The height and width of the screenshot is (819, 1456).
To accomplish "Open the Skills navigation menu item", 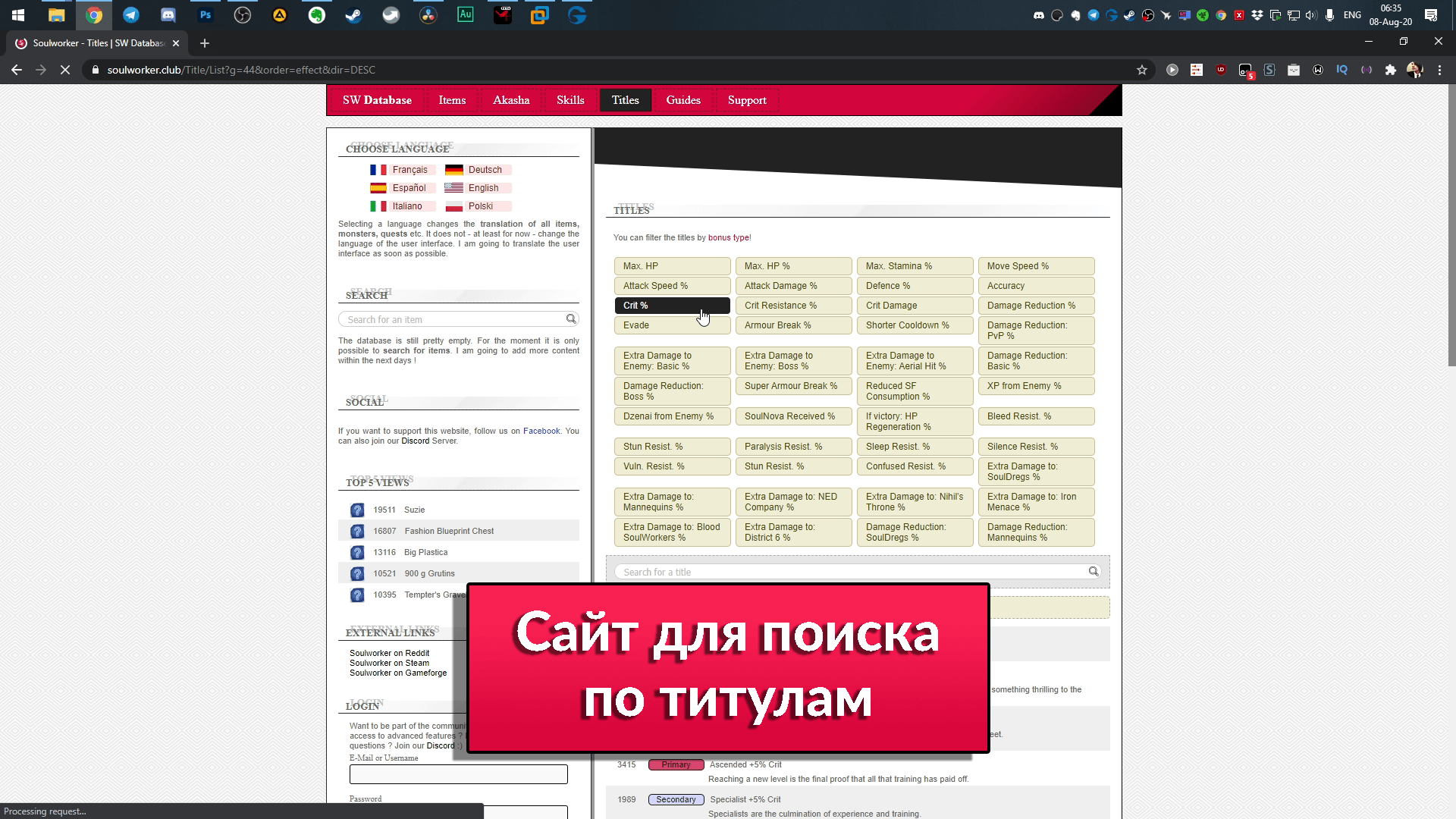I will (570, 100).
